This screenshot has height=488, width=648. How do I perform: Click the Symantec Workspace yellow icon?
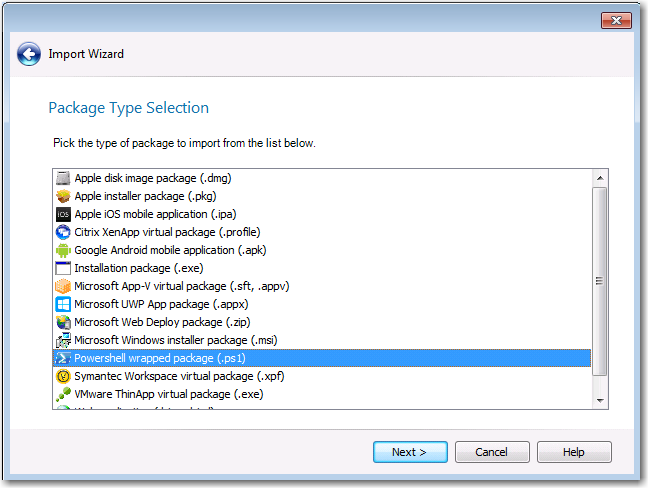click(x=63, y=376)
